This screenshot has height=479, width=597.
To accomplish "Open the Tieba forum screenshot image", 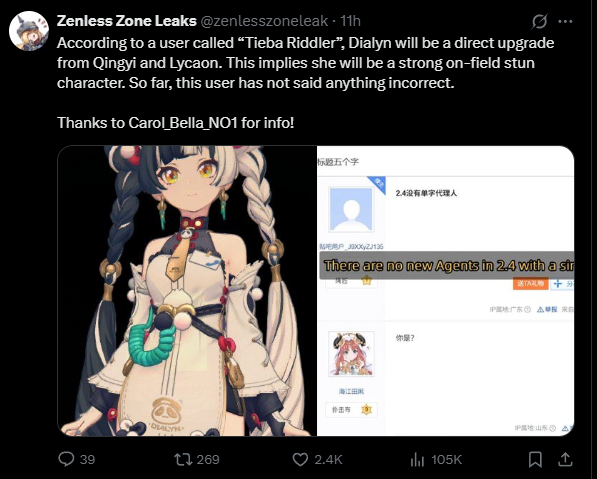I will (445, 291).
